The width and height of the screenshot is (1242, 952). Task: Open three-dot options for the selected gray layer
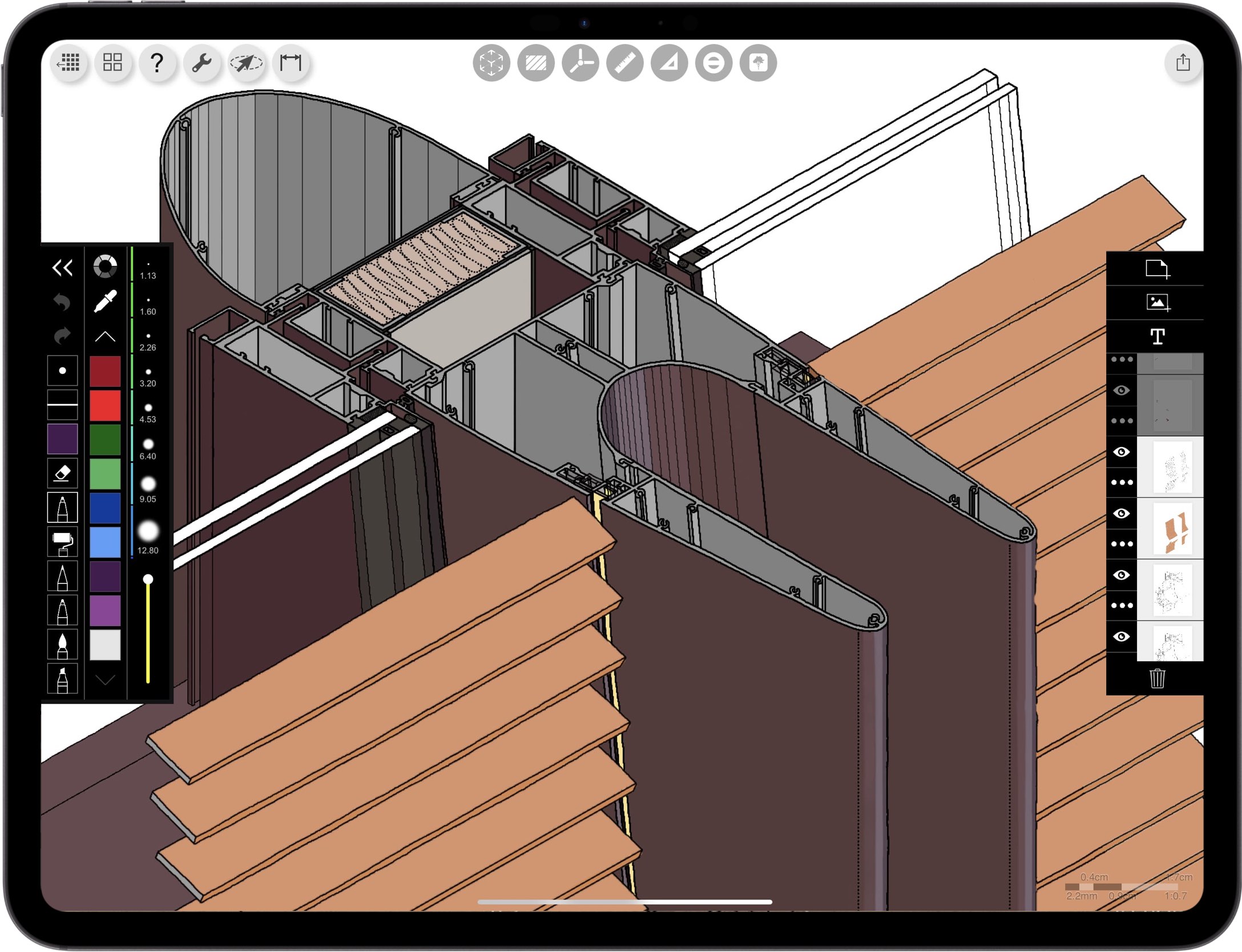click(1121, 421)
